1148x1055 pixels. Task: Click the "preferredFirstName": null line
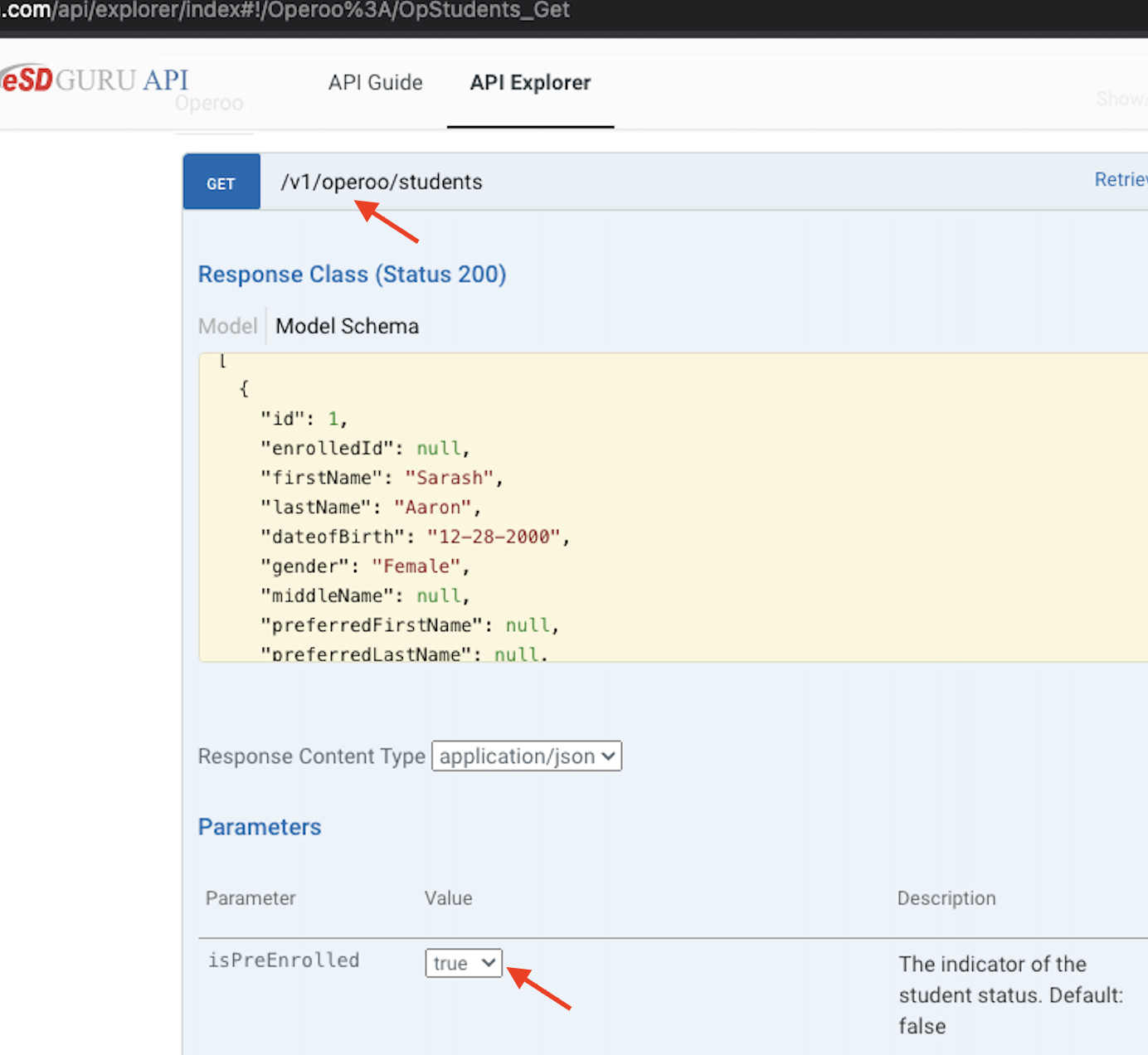click(x=410, y=625)
